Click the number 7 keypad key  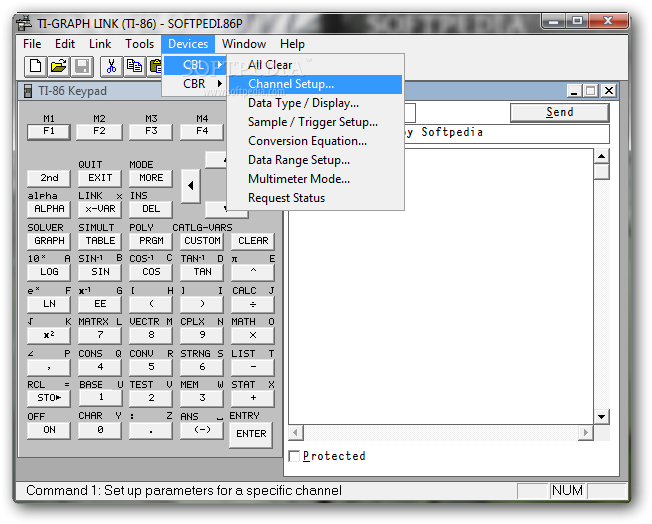click(x=100, y=336)
